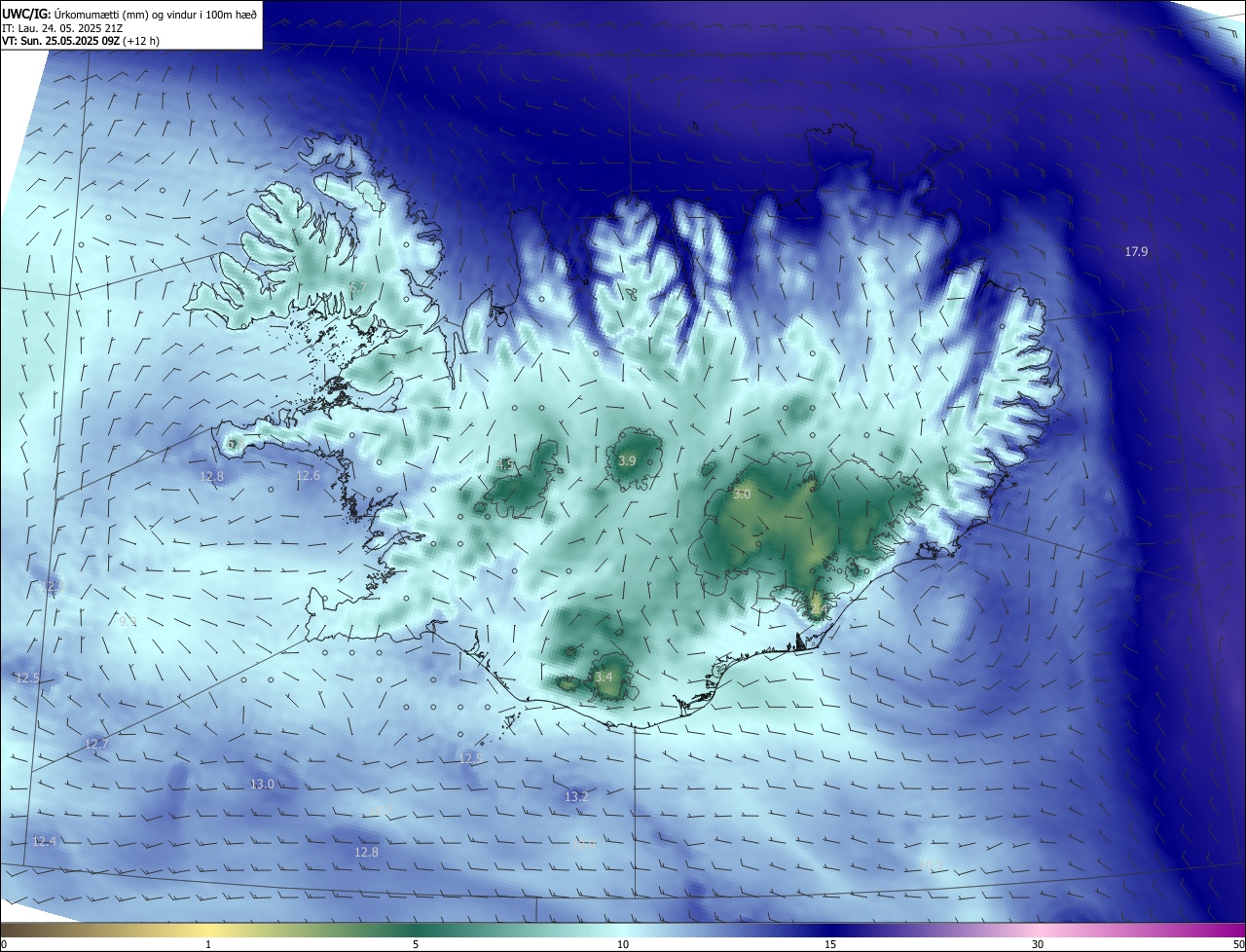This screenshot has width=1246, height=952.
Task: Click the 13.0 value label on the map
Action: click(262, 785)
